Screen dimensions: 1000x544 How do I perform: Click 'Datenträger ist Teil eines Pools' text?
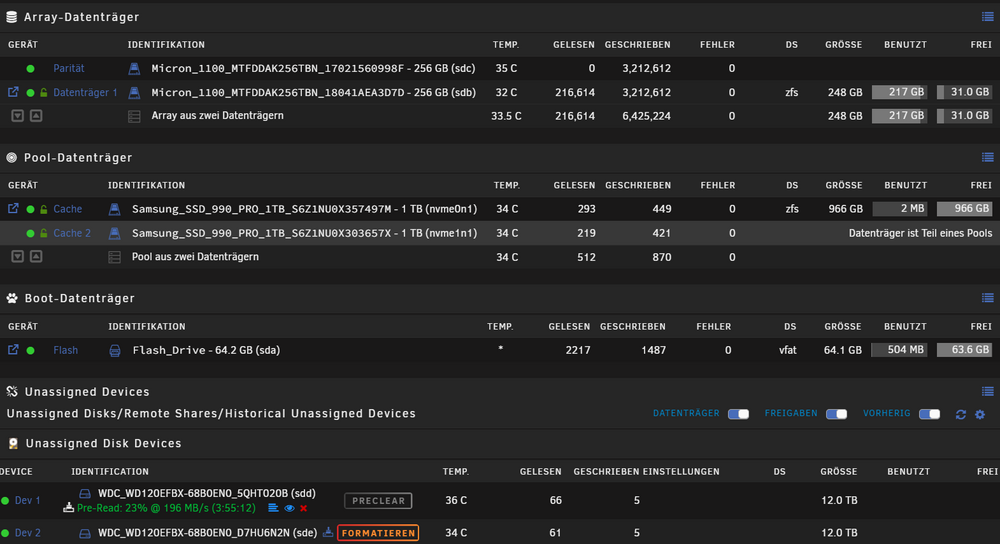click(x=920, y=233)
